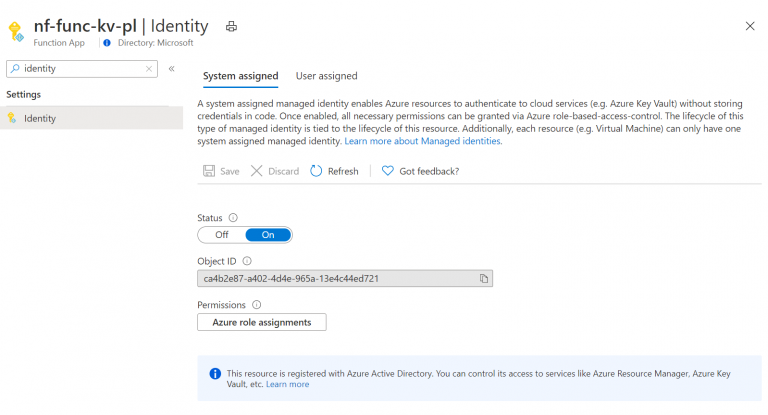Clear the search box with the X icon
Screen dimensions: 768x415
[x=149, y=69]
